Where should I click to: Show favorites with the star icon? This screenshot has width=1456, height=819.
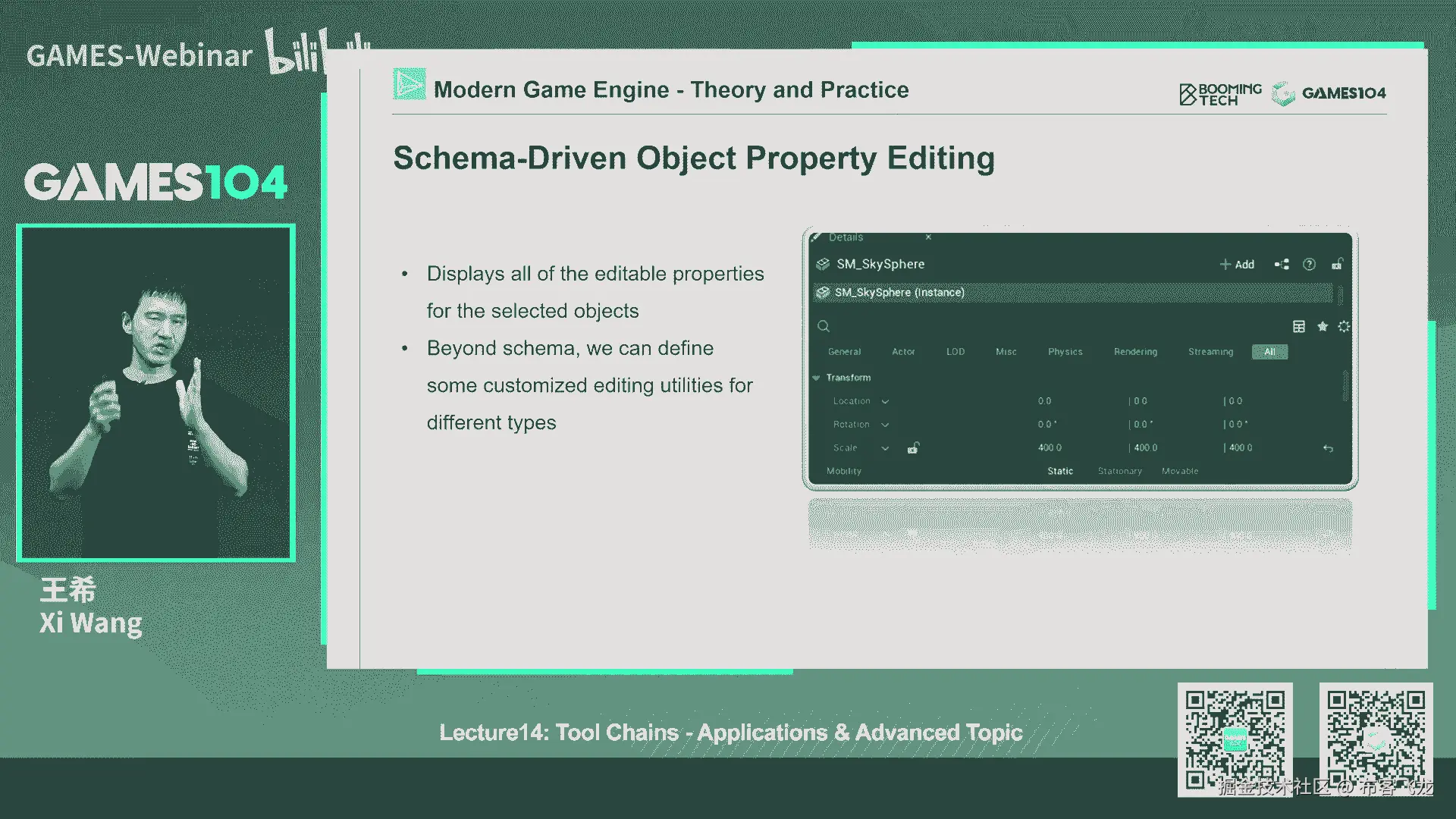pos(1323,327)
